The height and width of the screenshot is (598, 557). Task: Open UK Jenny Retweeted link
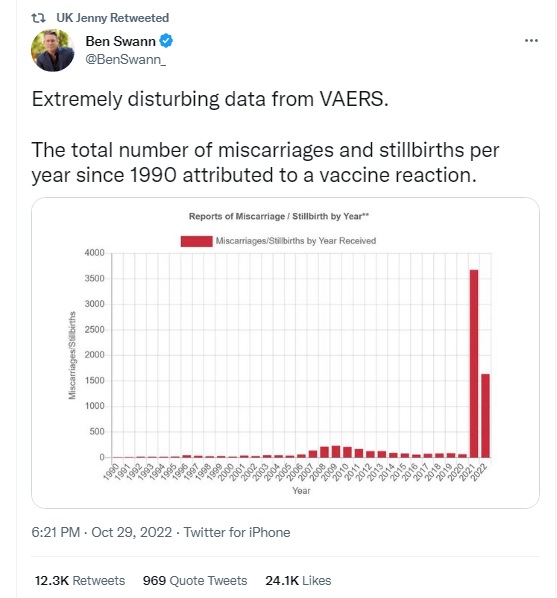113,18
